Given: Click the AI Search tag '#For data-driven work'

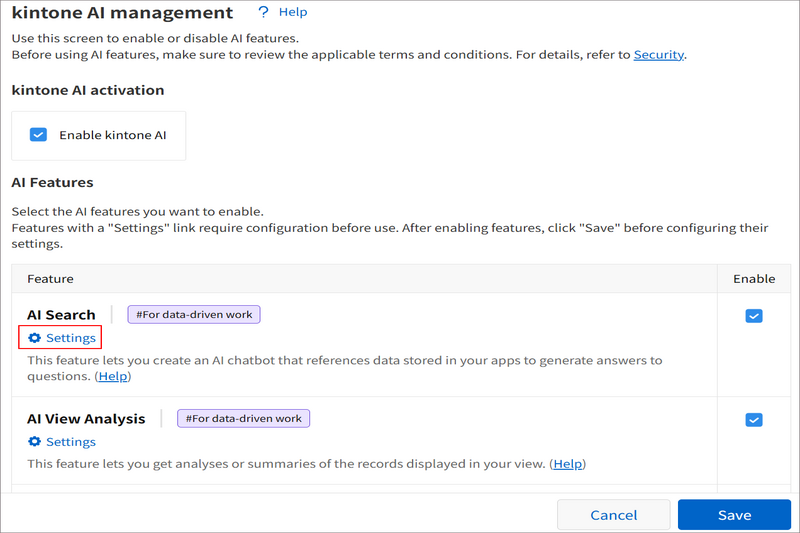Looking at the screenshot, I should (x=194, y=315).
